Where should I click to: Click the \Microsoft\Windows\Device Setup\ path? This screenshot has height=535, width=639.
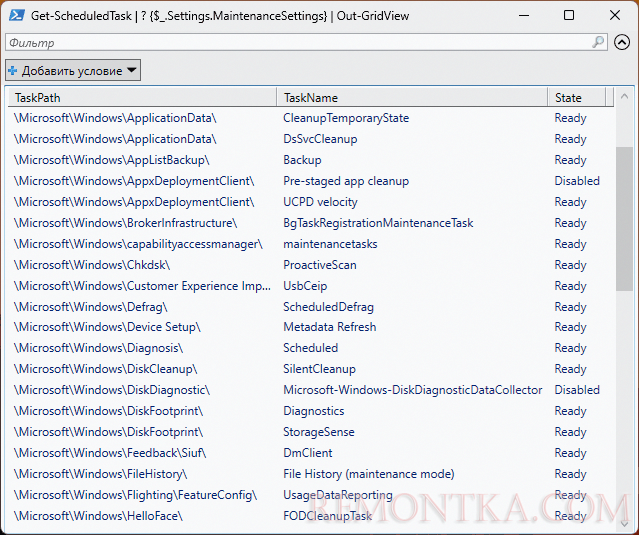107,327
